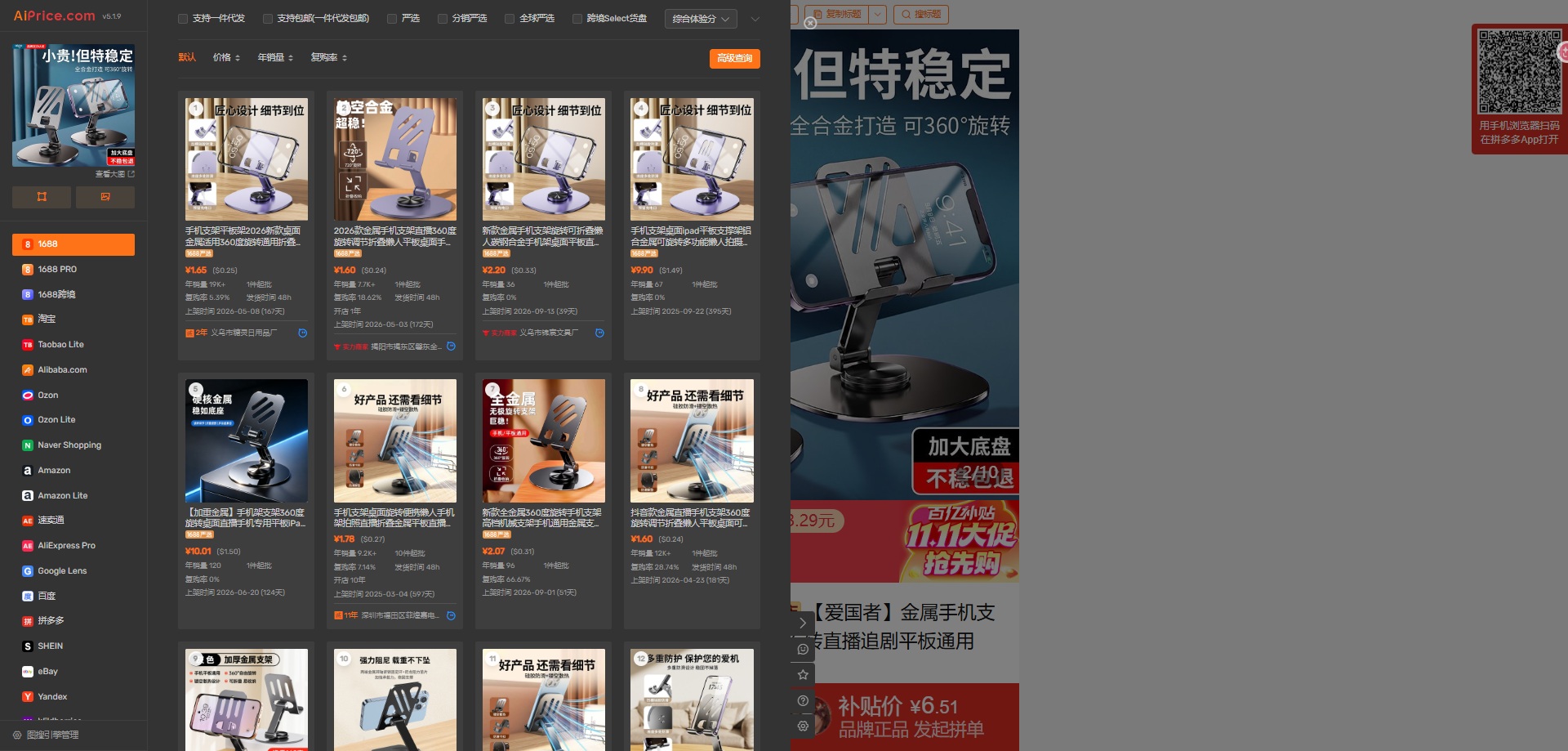This screenshot has width=1568, height=751.
Task: Check 跨境Select货盘 filter
Action: click(577, 19)
